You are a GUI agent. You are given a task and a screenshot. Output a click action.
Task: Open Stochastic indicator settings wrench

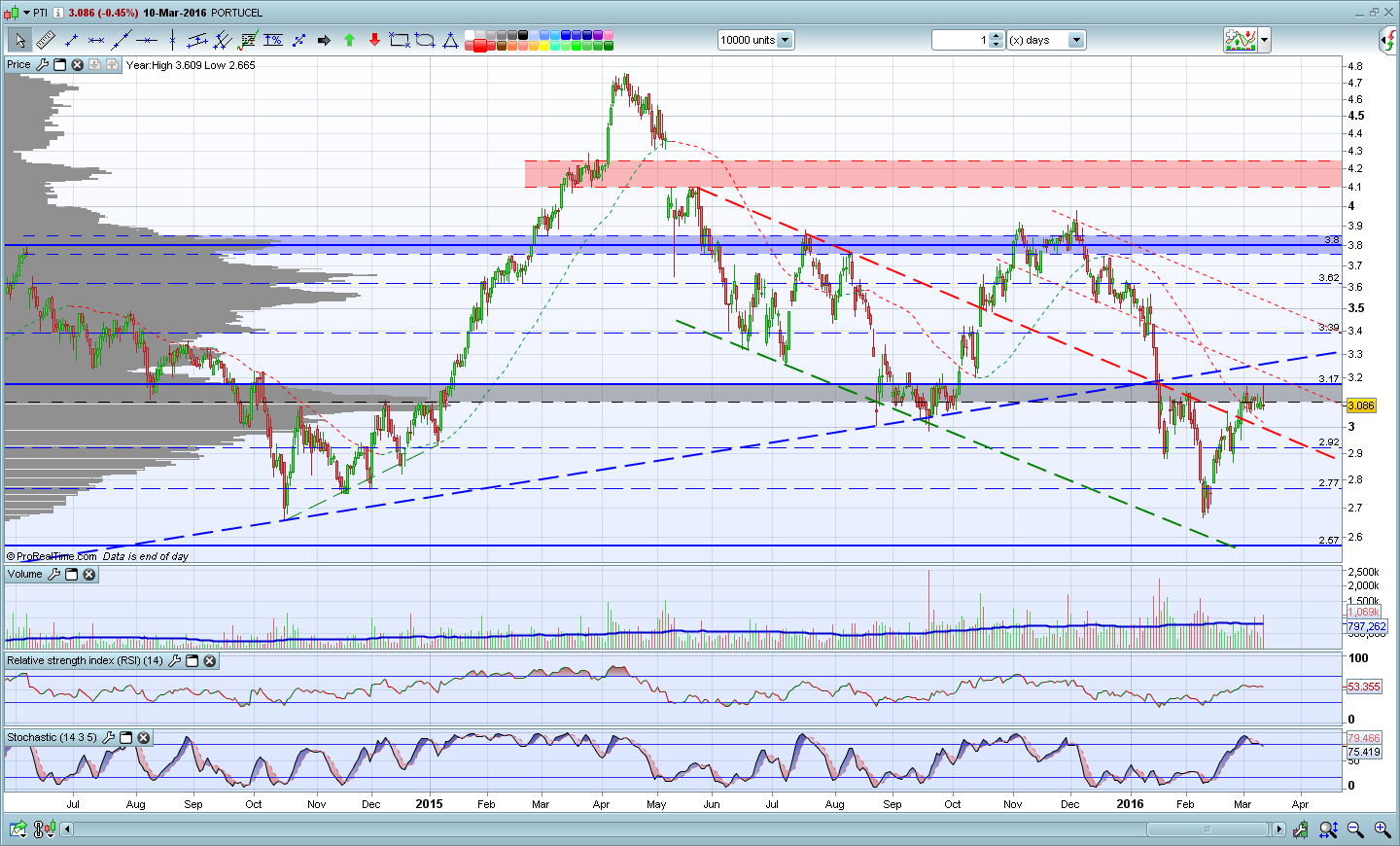pos(108,737)
